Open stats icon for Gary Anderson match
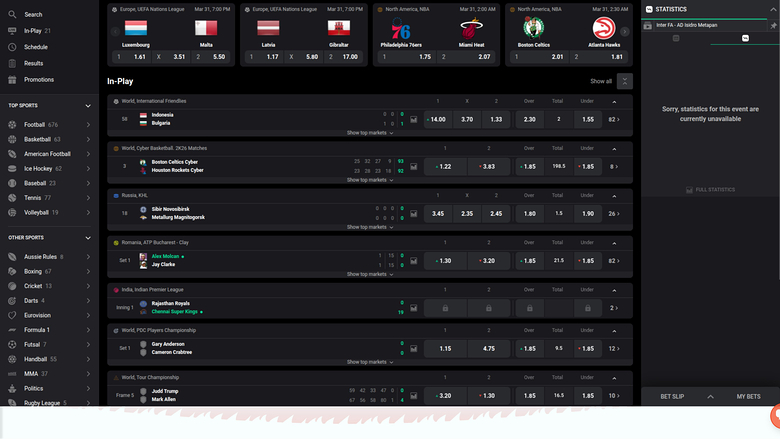 413,349
